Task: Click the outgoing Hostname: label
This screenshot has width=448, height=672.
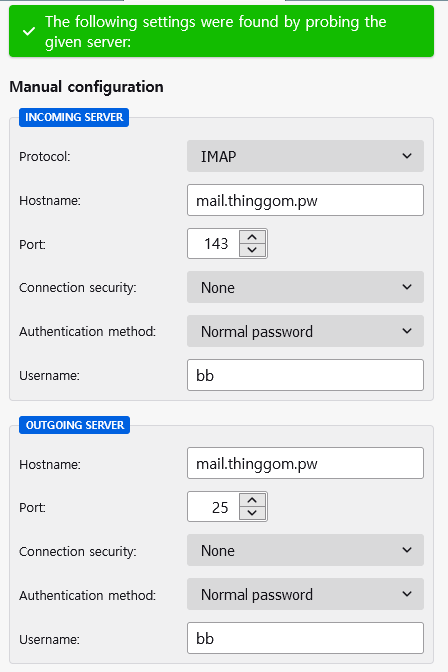Action: pos(50,464)
